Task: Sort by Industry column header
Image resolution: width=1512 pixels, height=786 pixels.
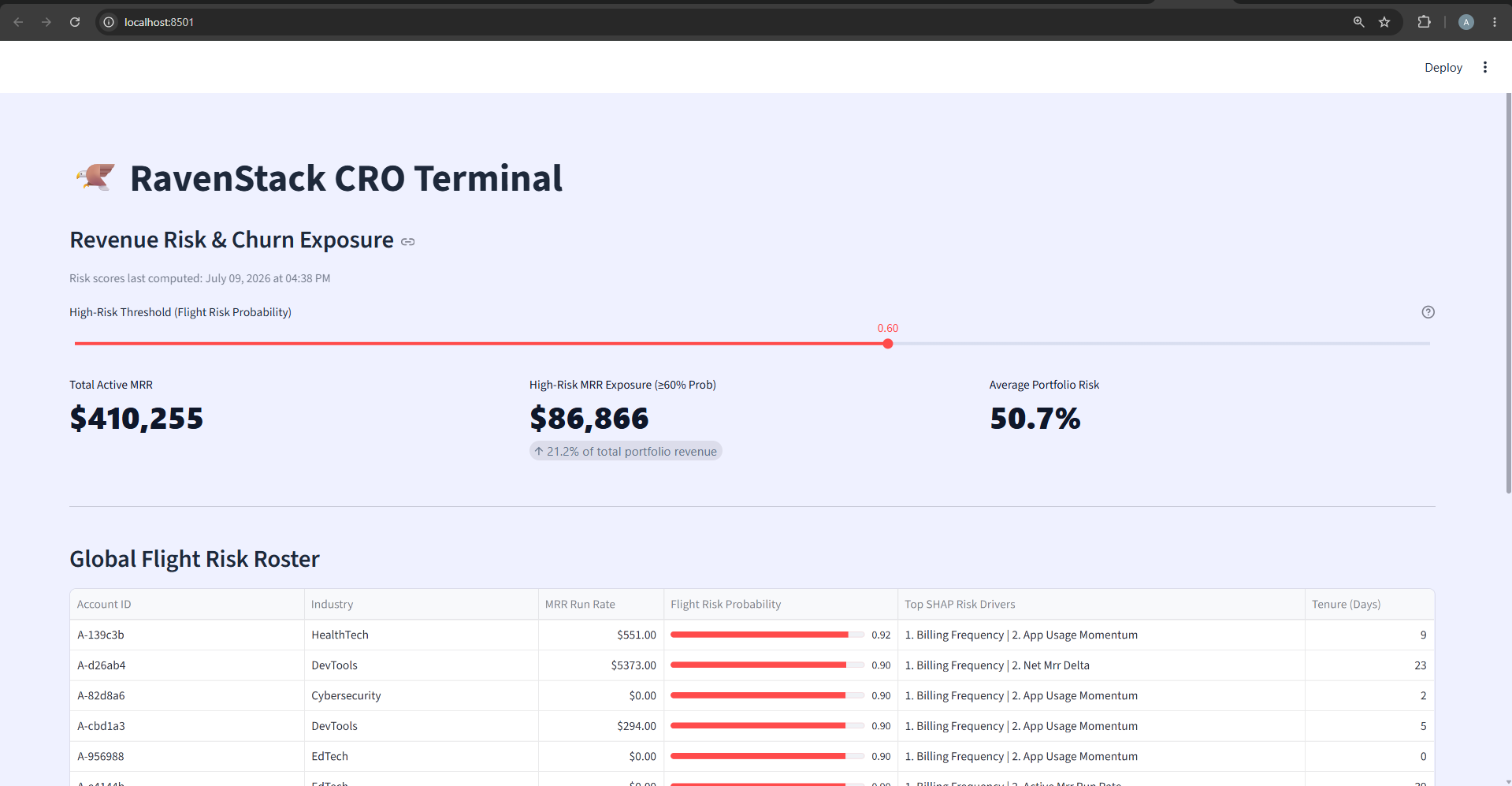Action: click(x=422, y=605)
